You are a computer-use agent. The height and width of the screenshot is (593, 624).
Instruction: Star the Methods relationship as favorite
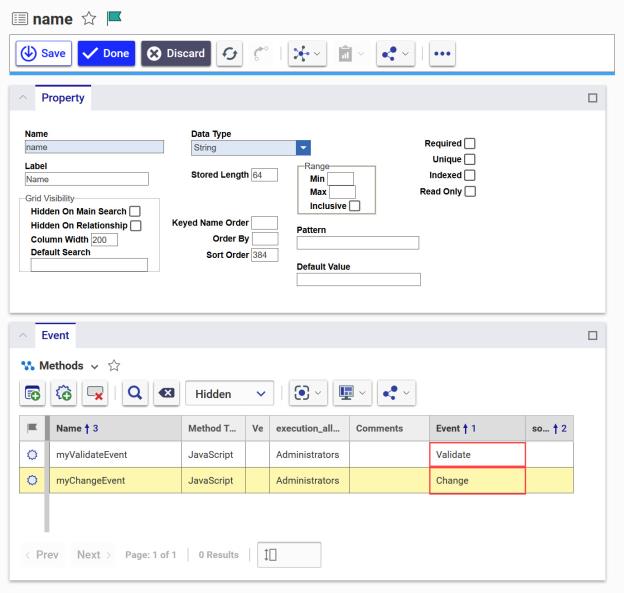click(114, 365)
